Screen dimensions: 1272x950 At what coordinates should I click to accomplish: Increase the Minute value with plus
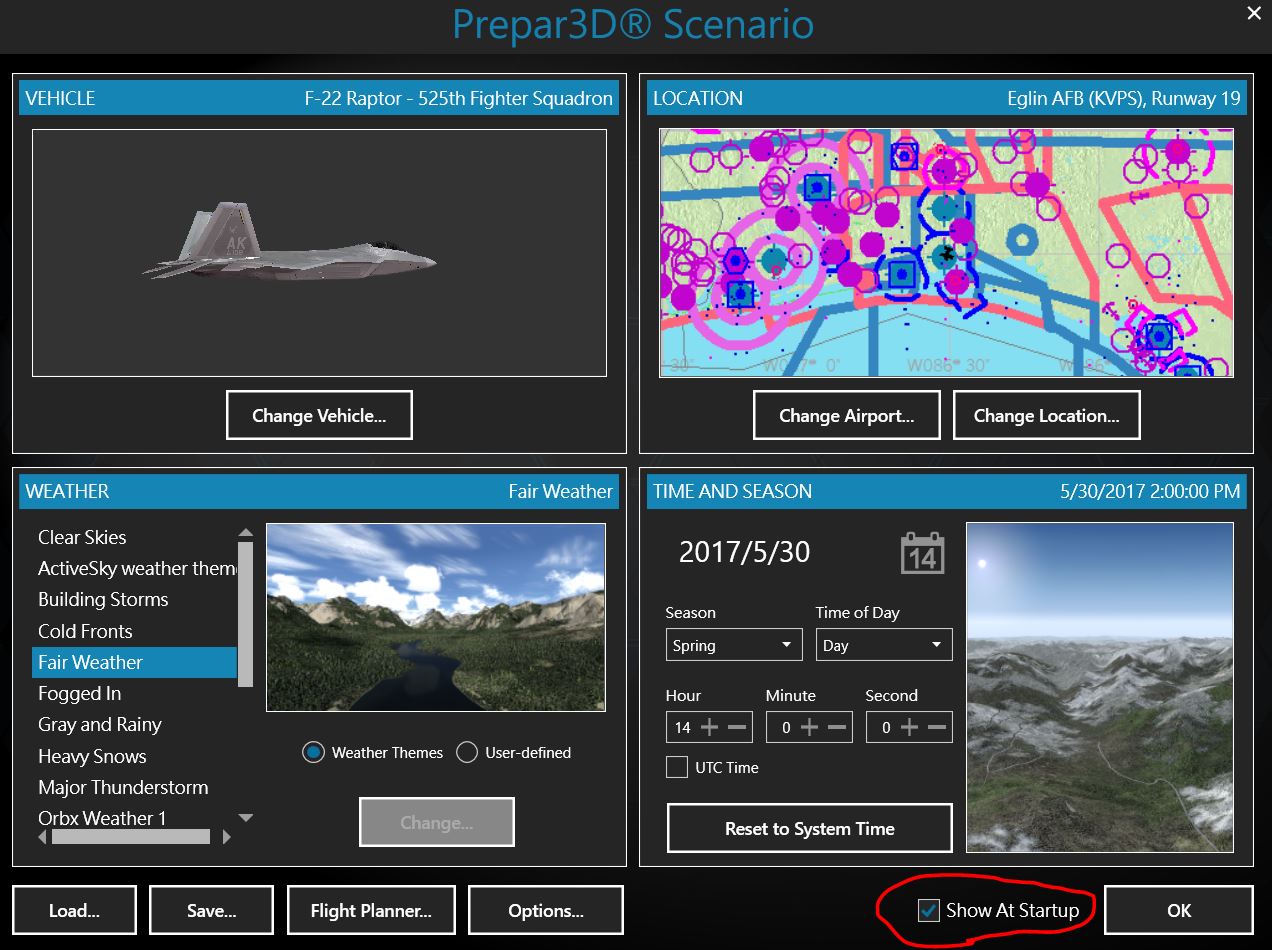pyautogui.click(x=809, y=728)
